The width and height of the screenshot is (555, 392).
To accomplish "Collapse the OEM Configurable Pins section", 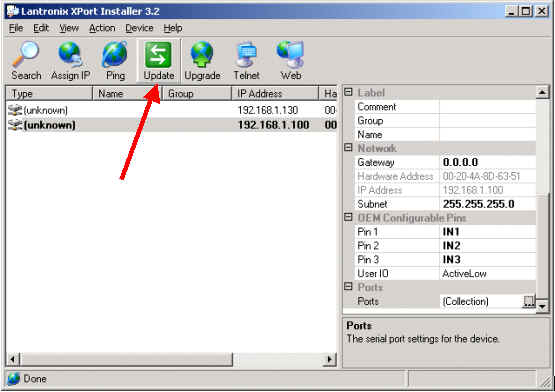I will click(x=348, y=217).
